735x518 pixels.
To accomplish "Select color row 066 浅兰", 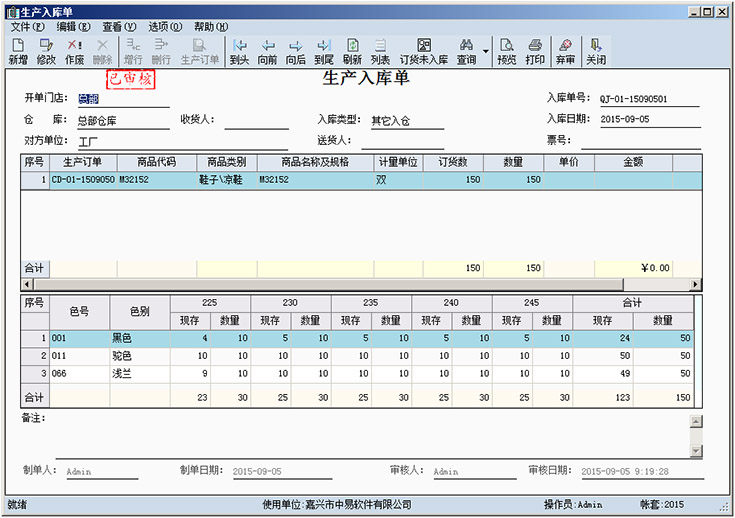I will point(357,374).
